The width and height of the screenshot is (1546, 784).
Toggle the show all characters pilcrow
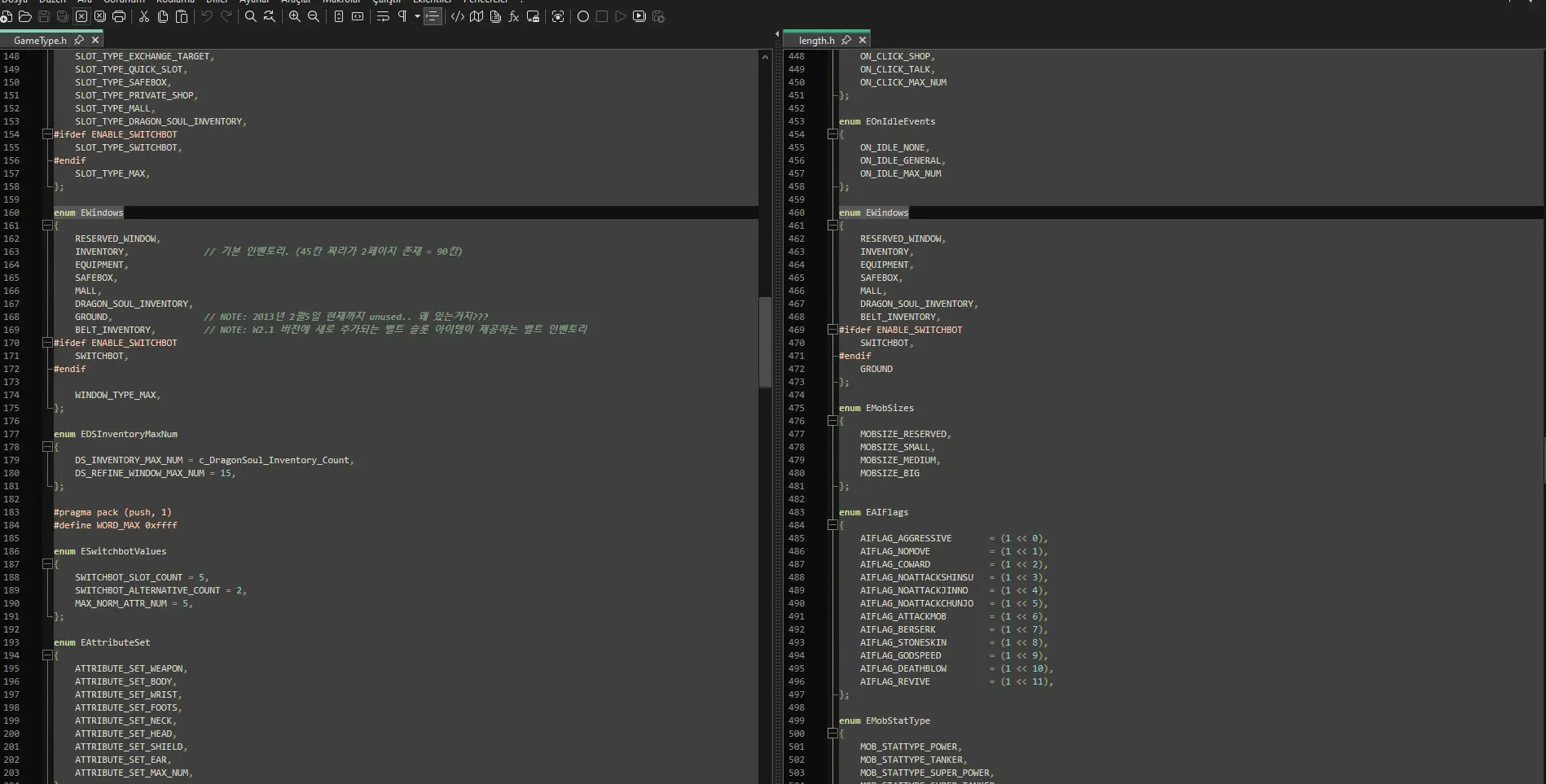(x=402, y=16)
